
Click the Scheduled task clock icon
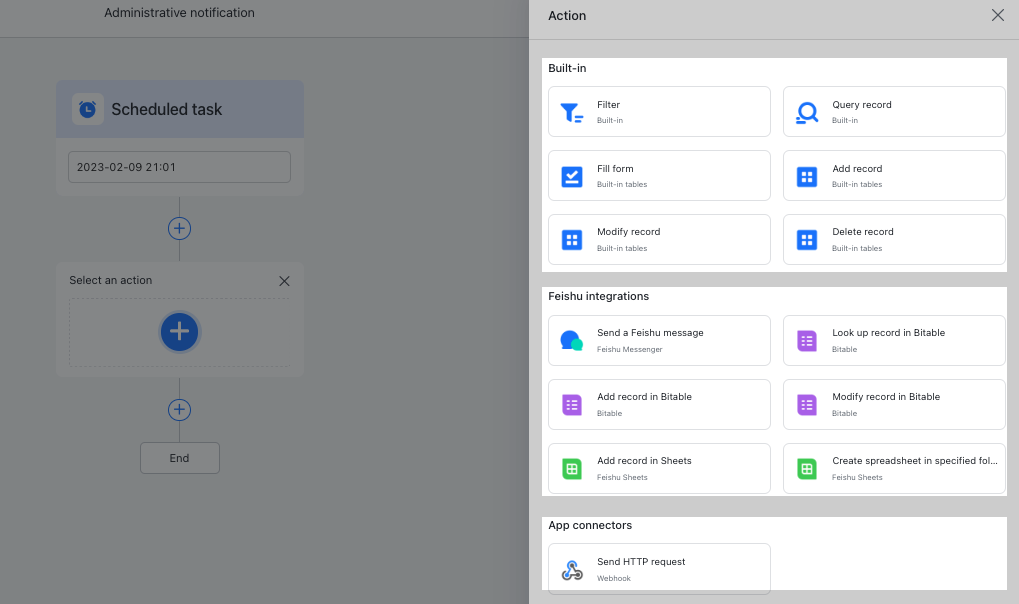click(88, 109)
